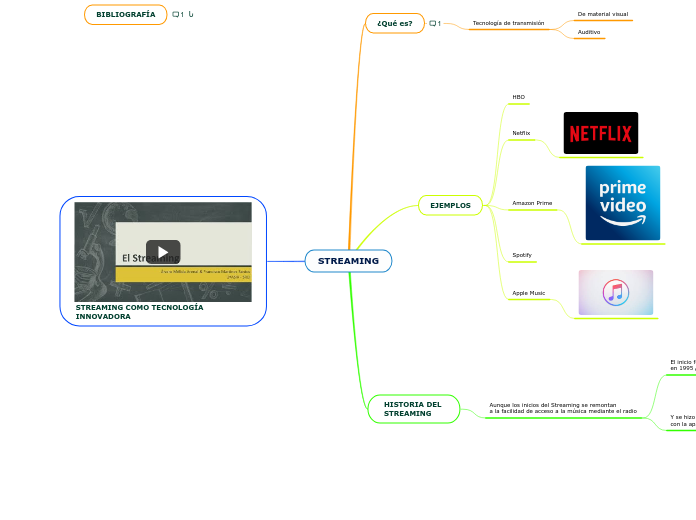Image resolution: width=696 pixels, height=520 pixels.
Task: Click the Auditivo subtopic
Action: (x=589, y=32)
